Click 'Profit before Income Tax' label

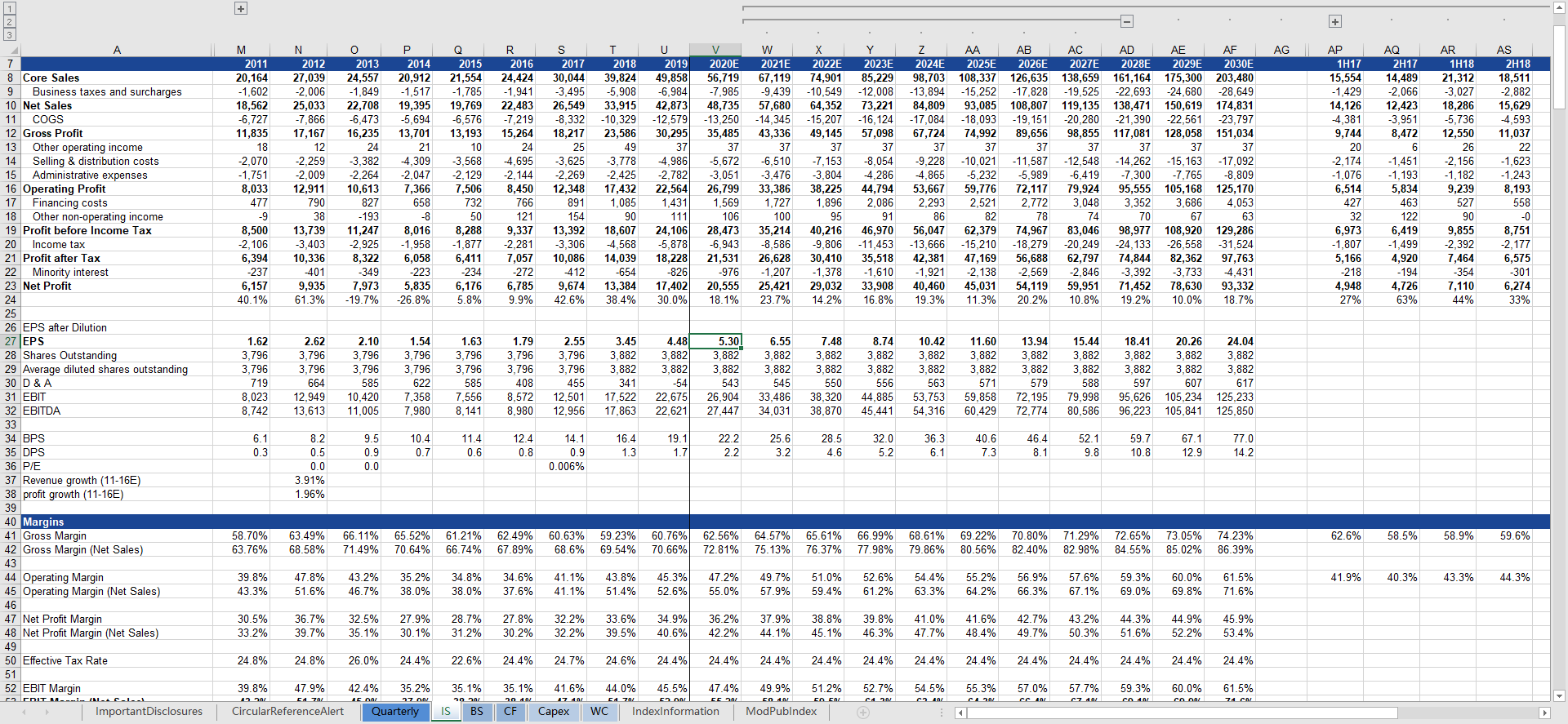[x=87, y=230]
